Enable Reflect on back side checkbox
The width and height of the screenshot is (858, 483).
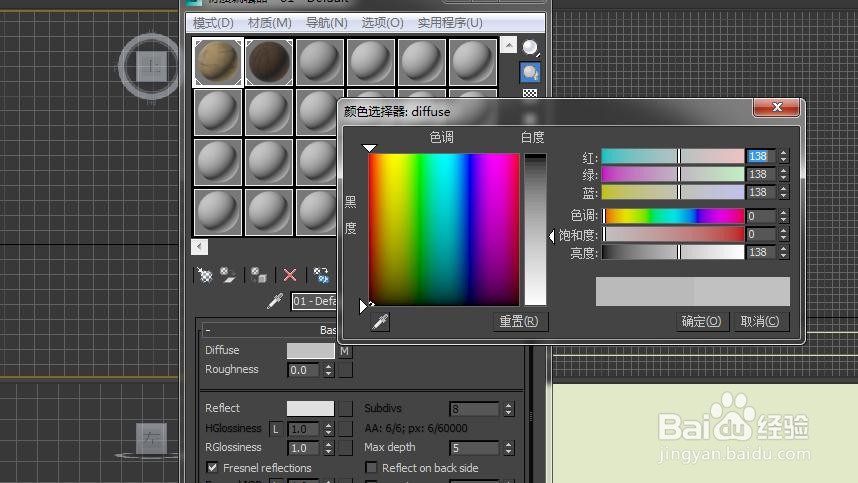coord(371,468)
